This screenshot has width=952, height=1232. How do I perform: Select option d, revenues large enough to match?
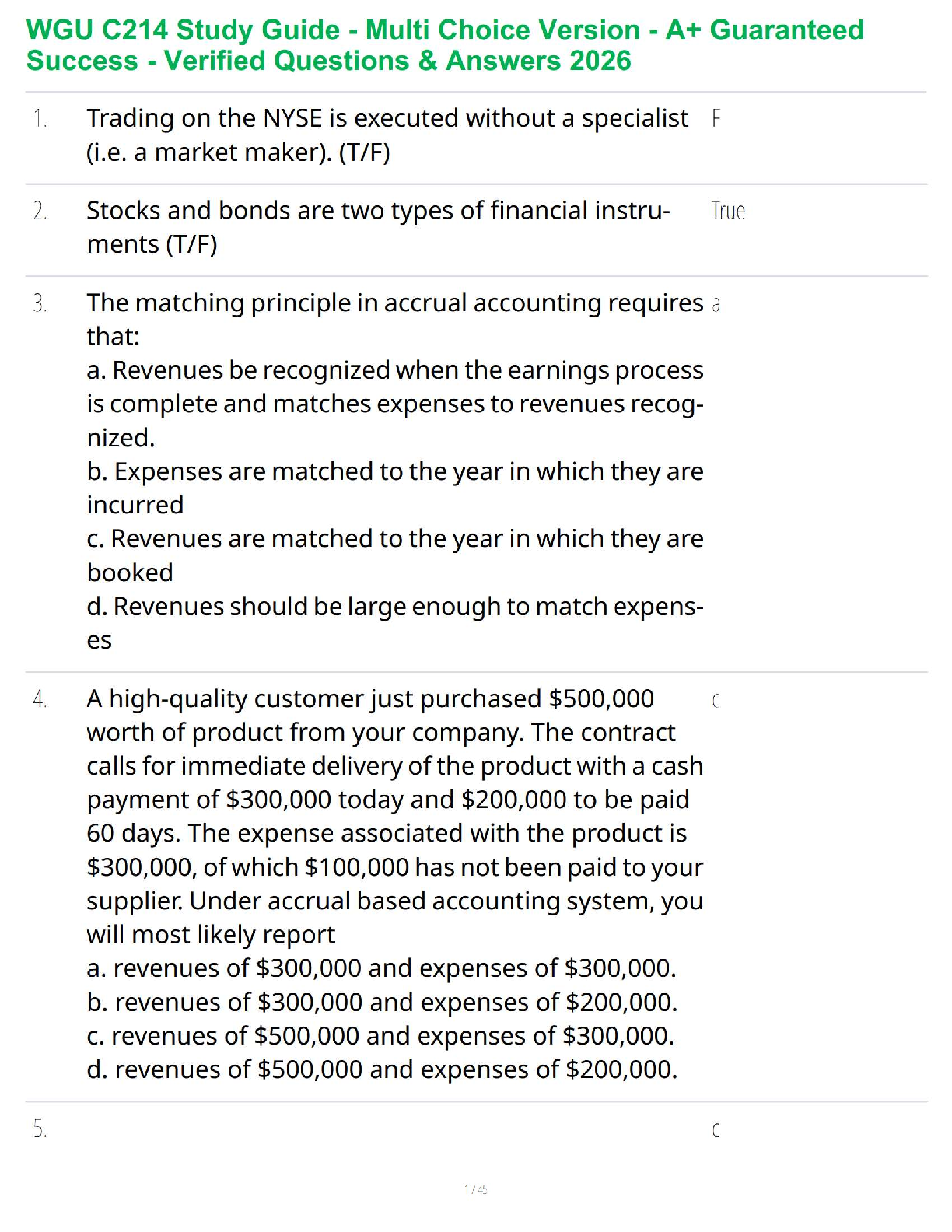(394, 622)
